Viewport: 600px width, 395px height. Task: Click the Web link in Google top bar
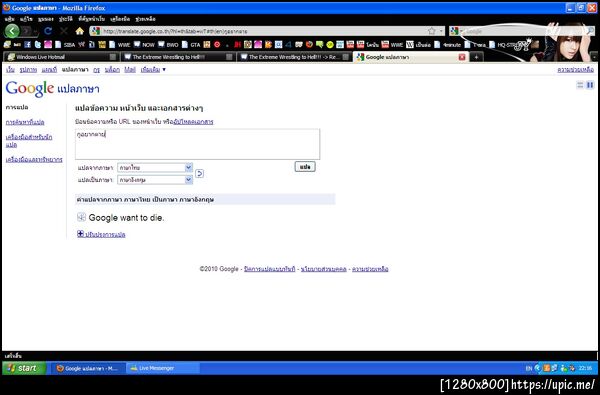(10, 70)
